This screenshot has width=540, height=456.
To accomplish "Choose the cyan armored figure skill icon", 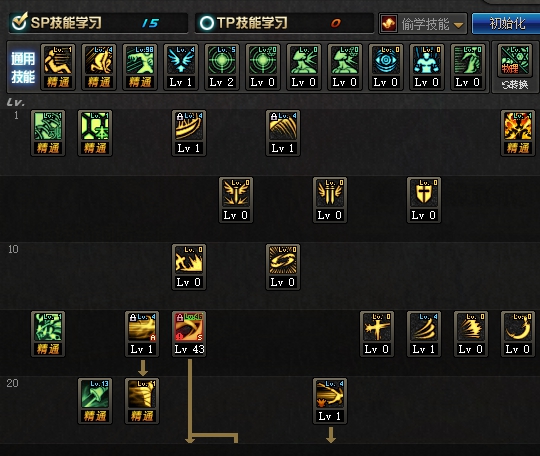I will tap(427, 67).
